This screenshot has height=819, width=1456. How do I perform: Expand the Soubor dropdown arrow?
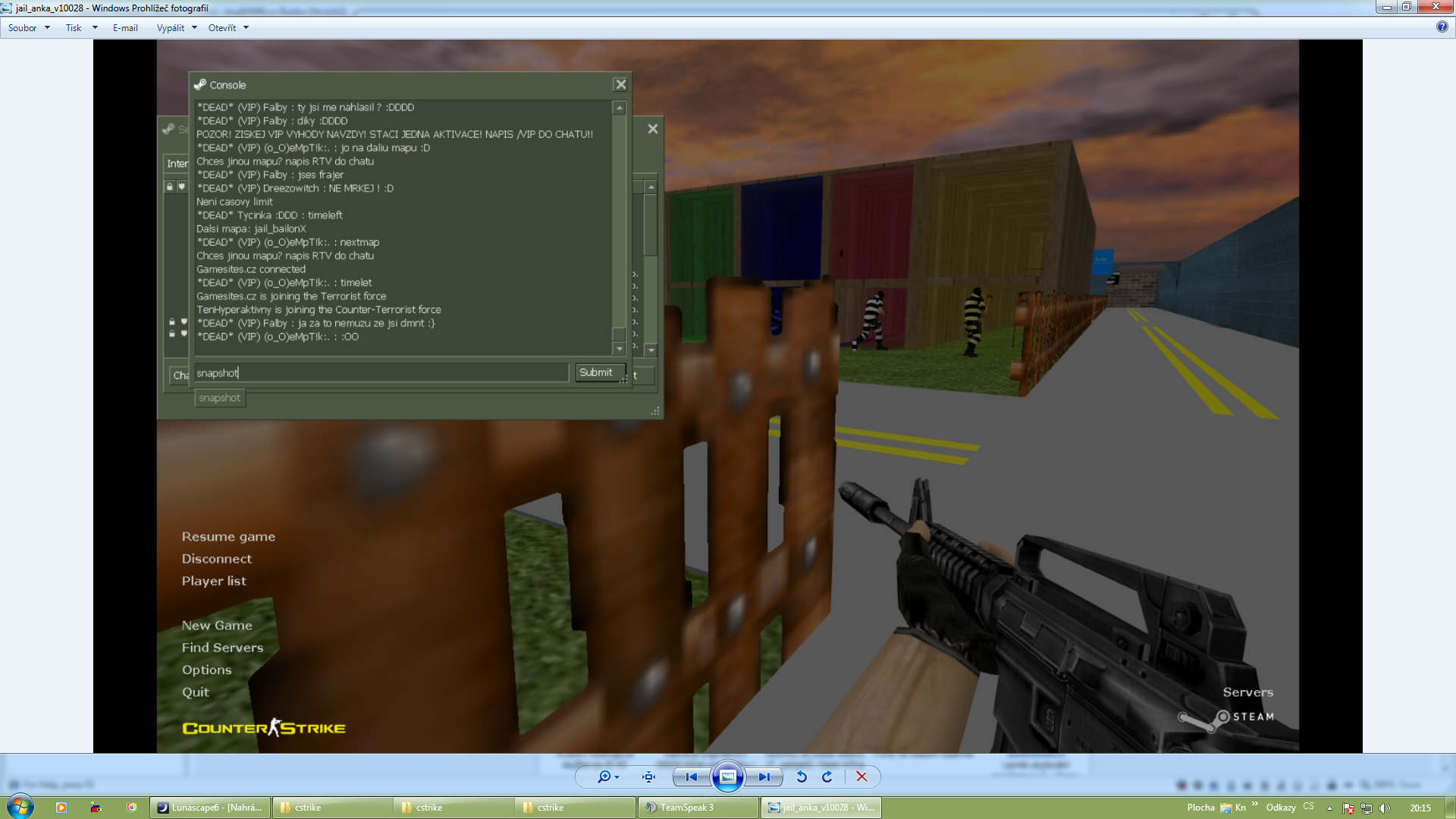pyautogui.click(x=47, y=28)
